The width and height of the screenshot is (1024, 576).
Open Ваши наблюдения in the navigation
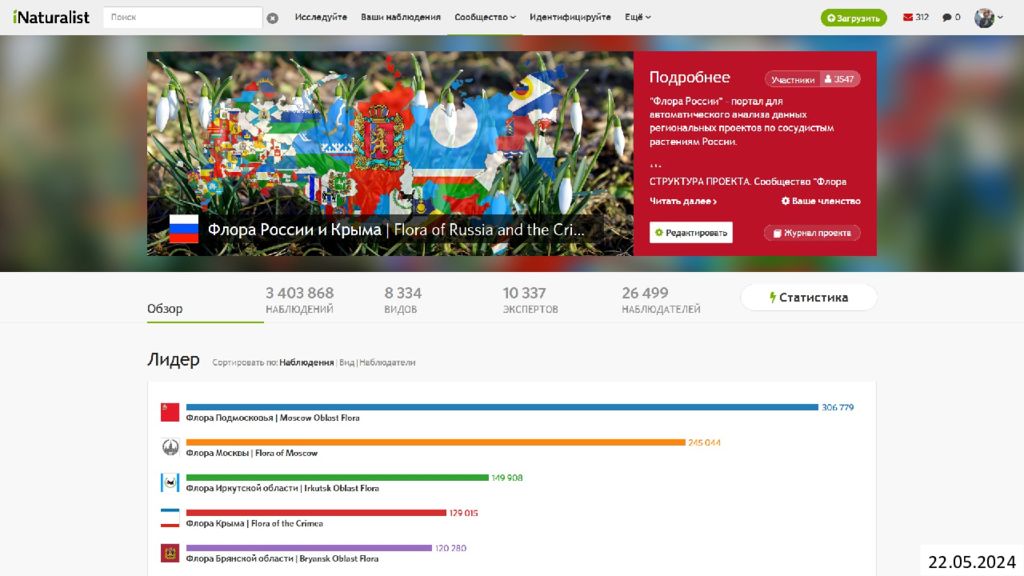coord(400,17)
